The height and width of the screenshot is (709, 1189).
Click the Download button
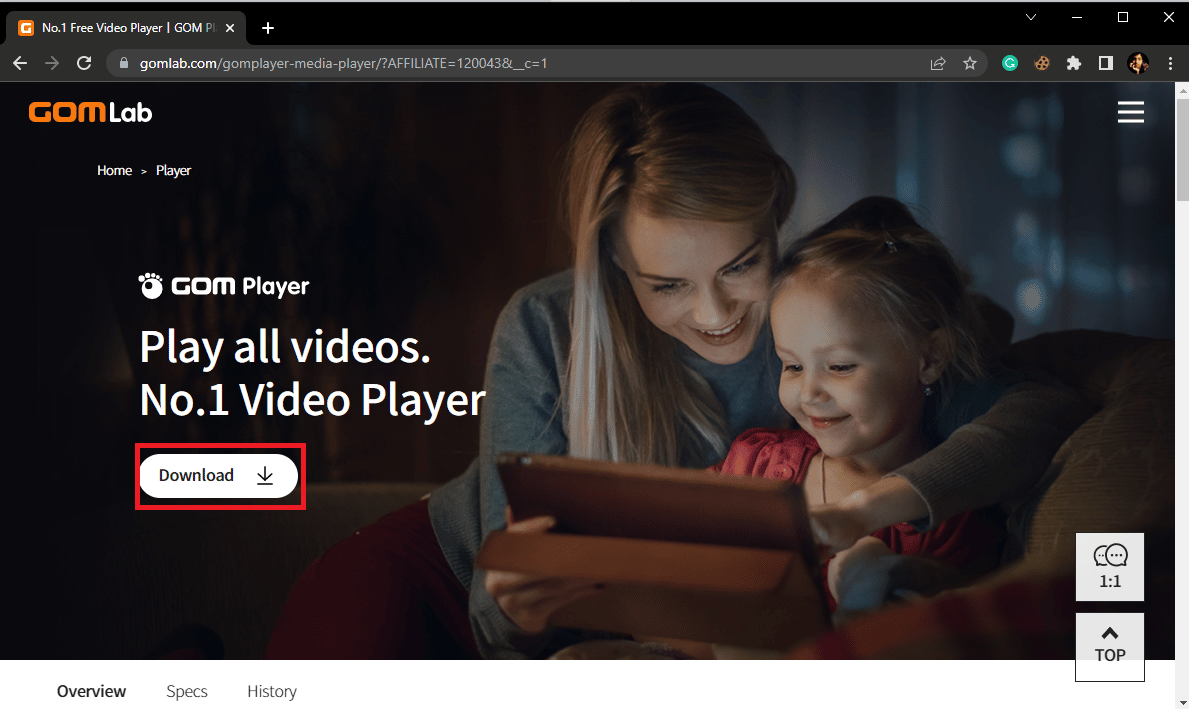pyautogui.click(x=218, y=476)
